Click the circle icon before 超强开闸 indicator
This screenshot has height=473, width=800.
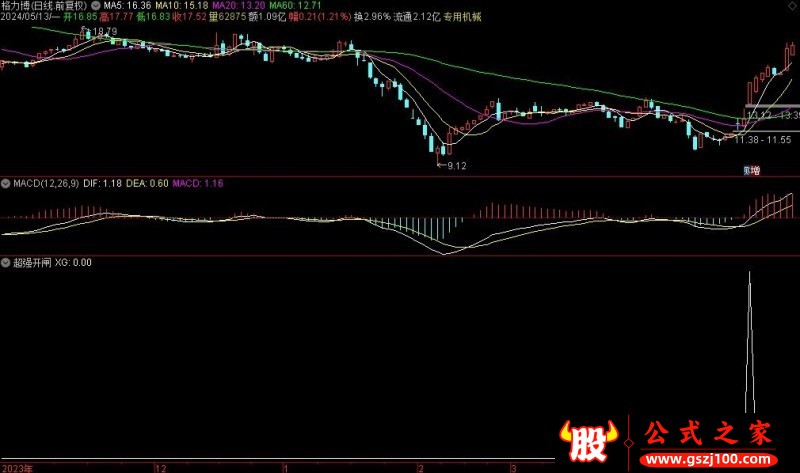pyautogui.click(x=5, y=263)
